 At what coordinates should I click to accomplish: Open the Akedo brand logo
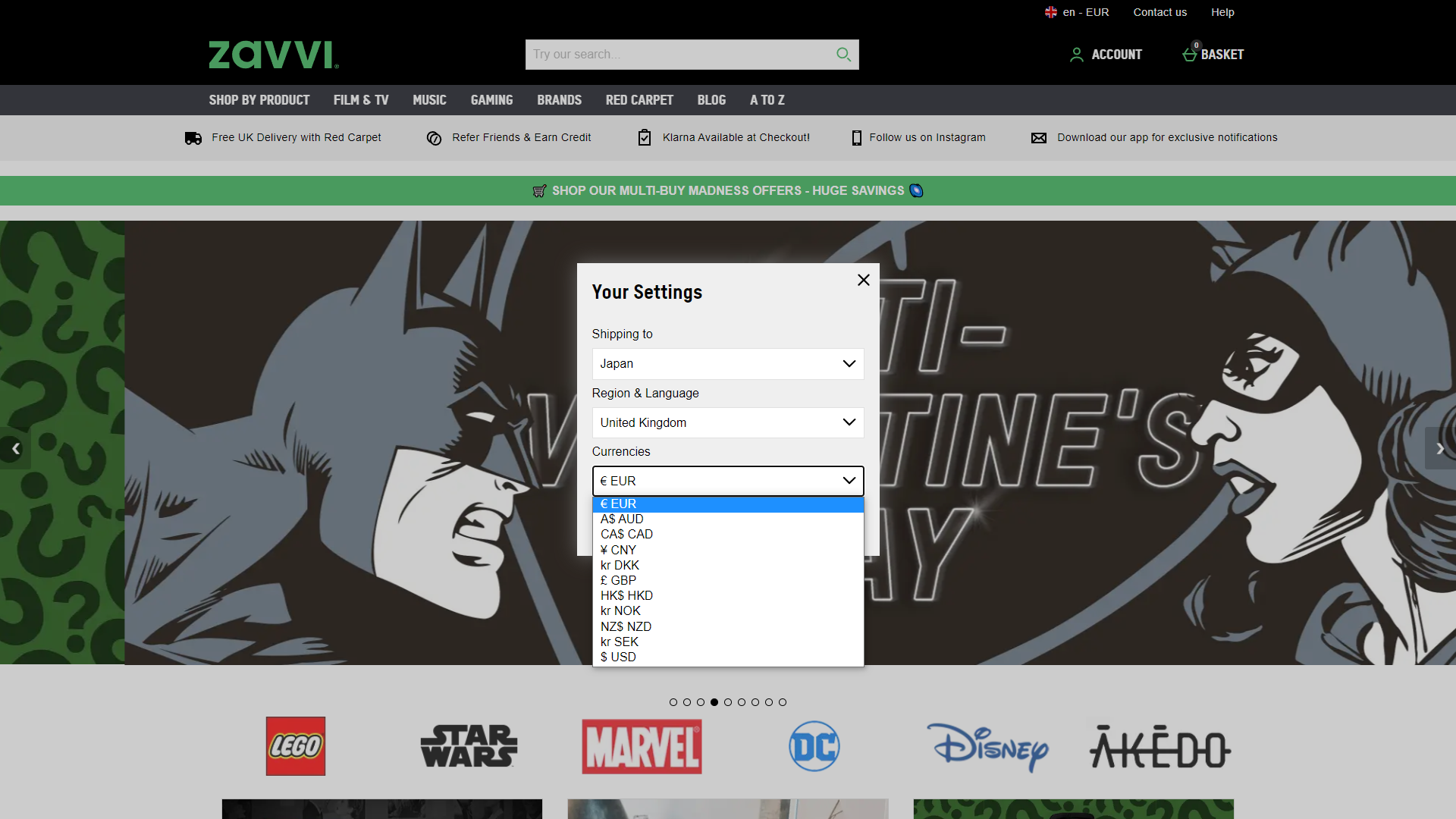pyautogui.click(x=1160, y=747)
